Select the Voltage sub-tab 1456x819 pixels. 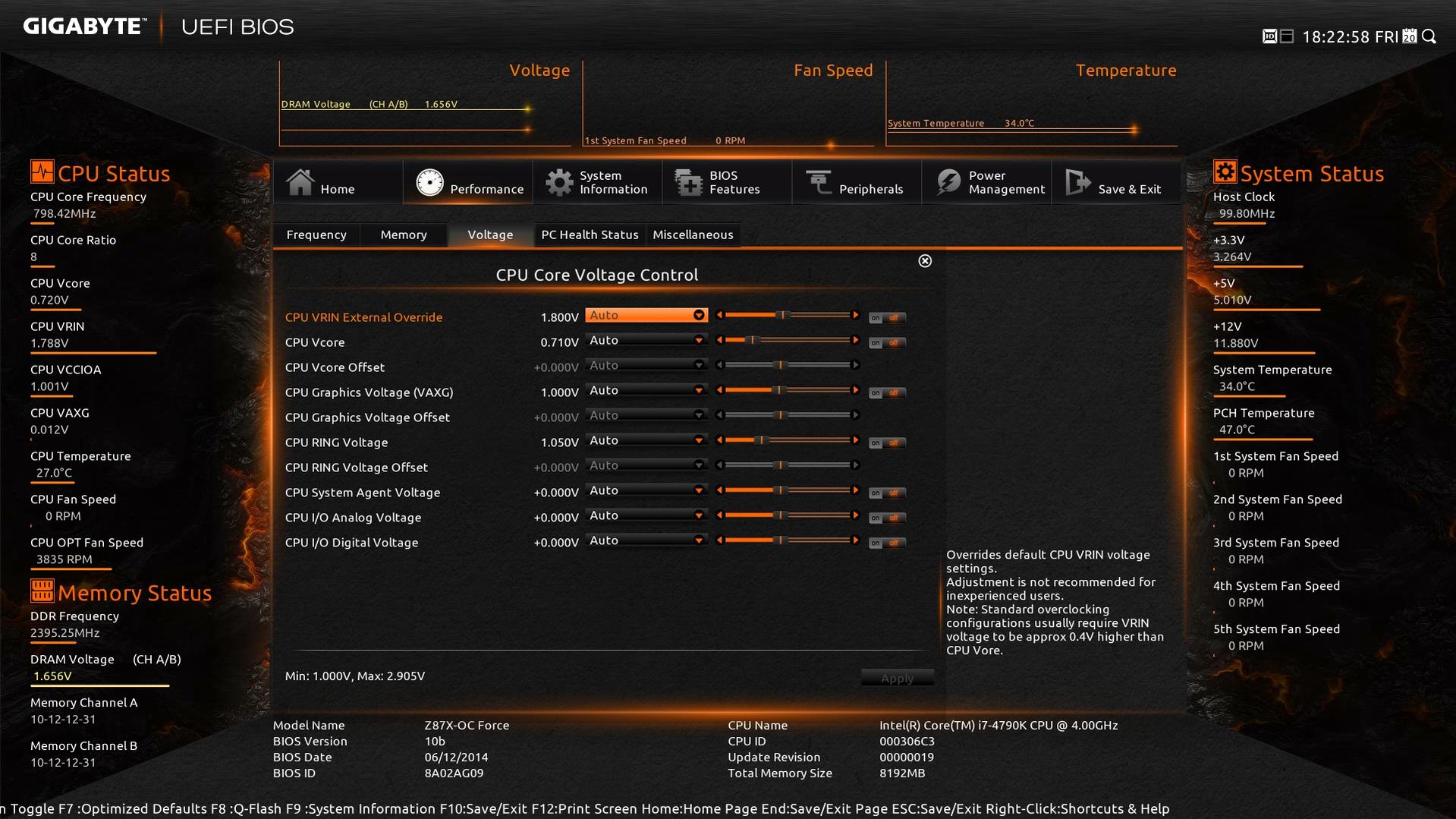tap(490, 235)
